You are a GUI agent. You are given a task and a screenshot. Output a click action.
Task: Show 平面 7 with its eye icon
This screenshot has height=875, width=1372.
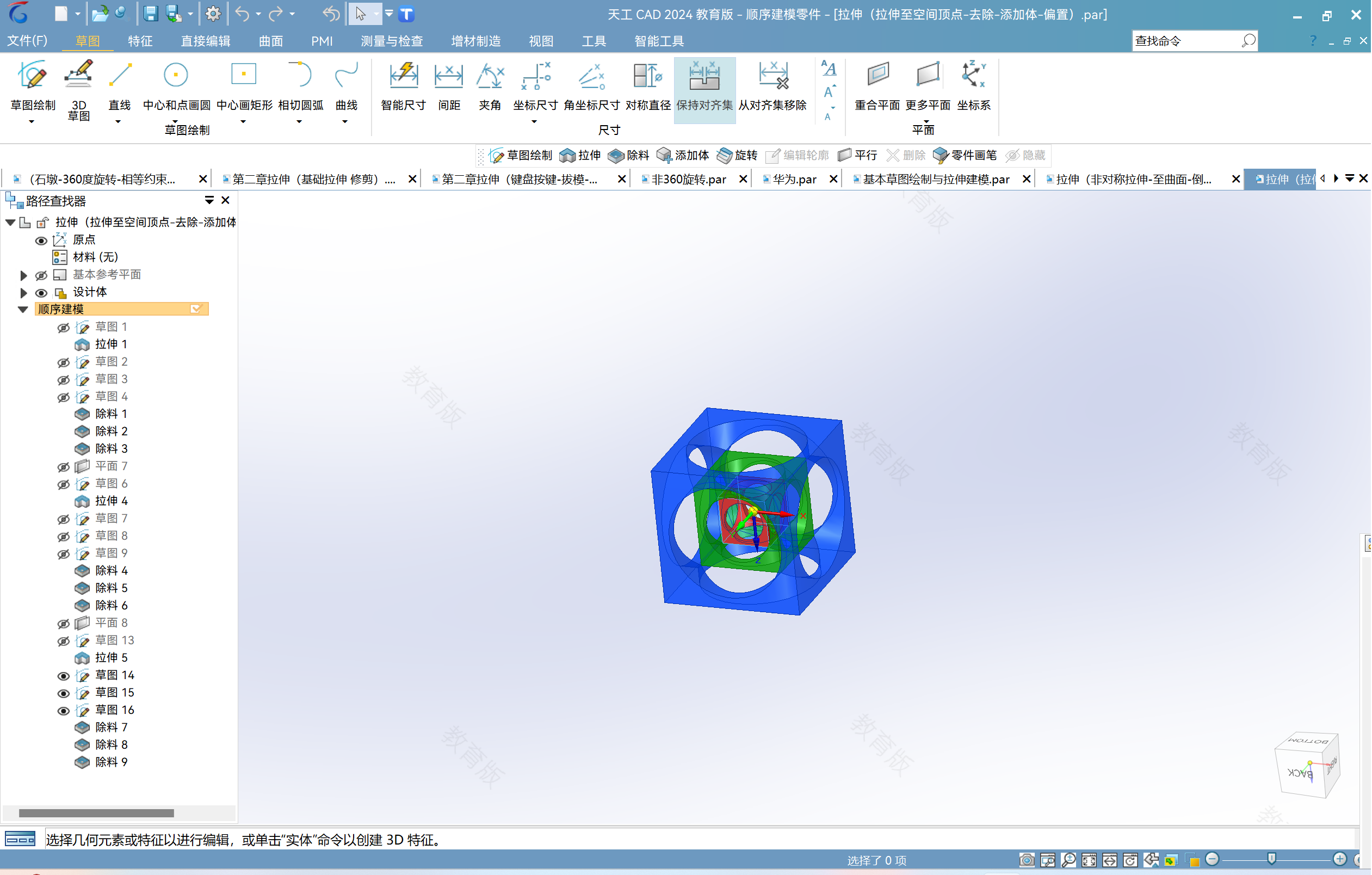(63, 467)
